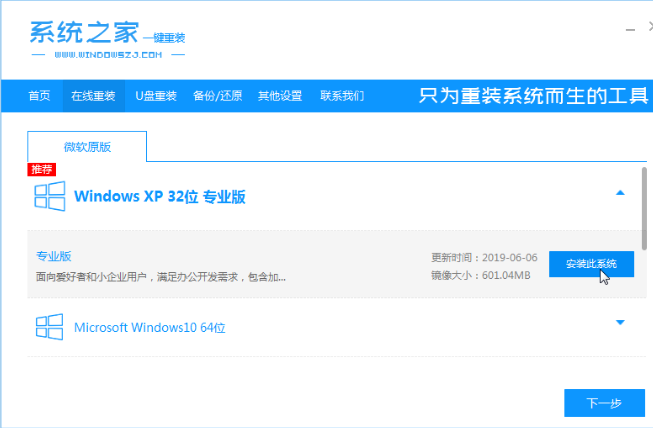
Task: Open 备份/还原 from navigation bar
Action: [217, 96]
